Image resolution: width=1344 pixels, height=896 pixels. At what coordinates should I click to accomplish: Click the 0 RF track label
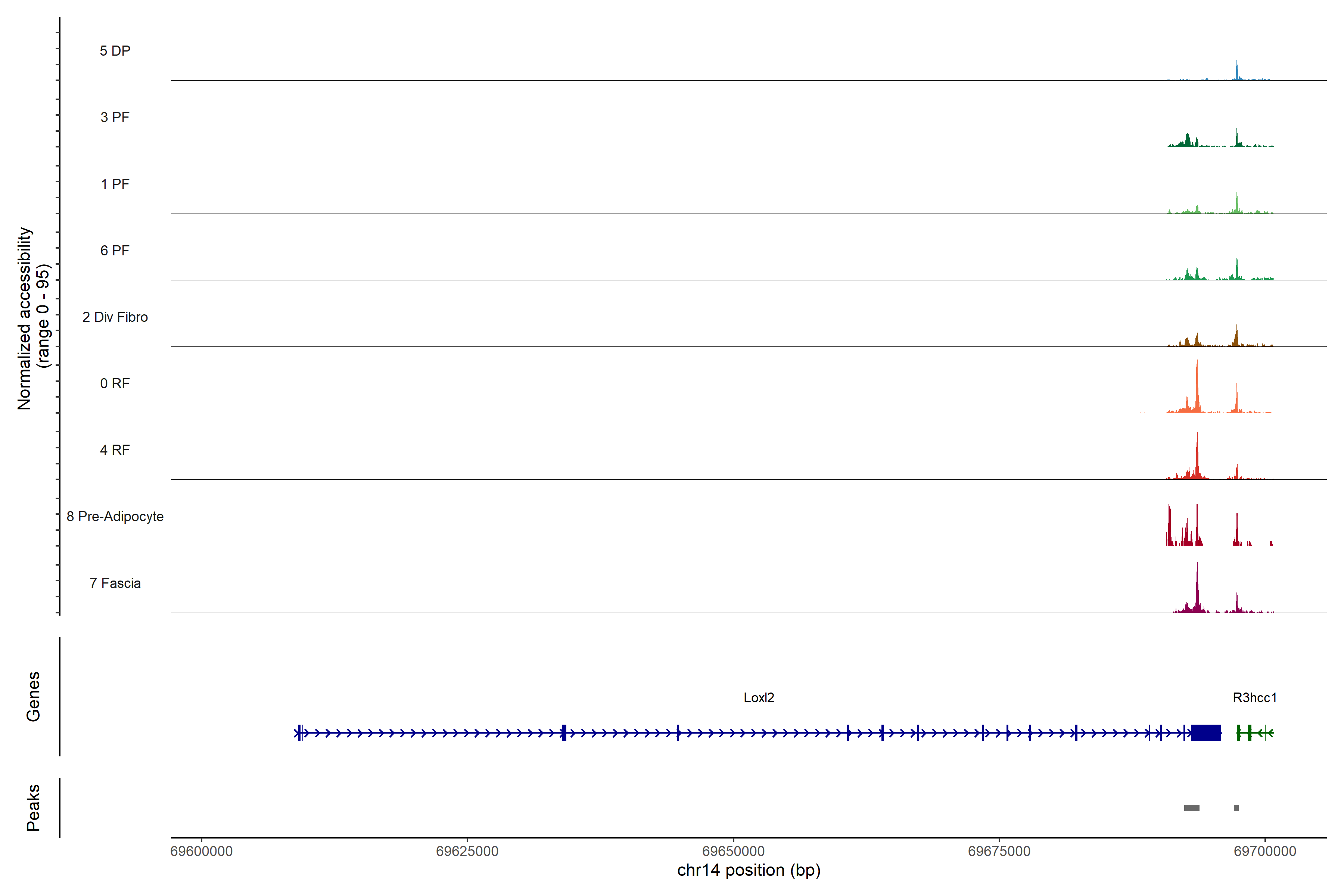click(x=115, y=383)
